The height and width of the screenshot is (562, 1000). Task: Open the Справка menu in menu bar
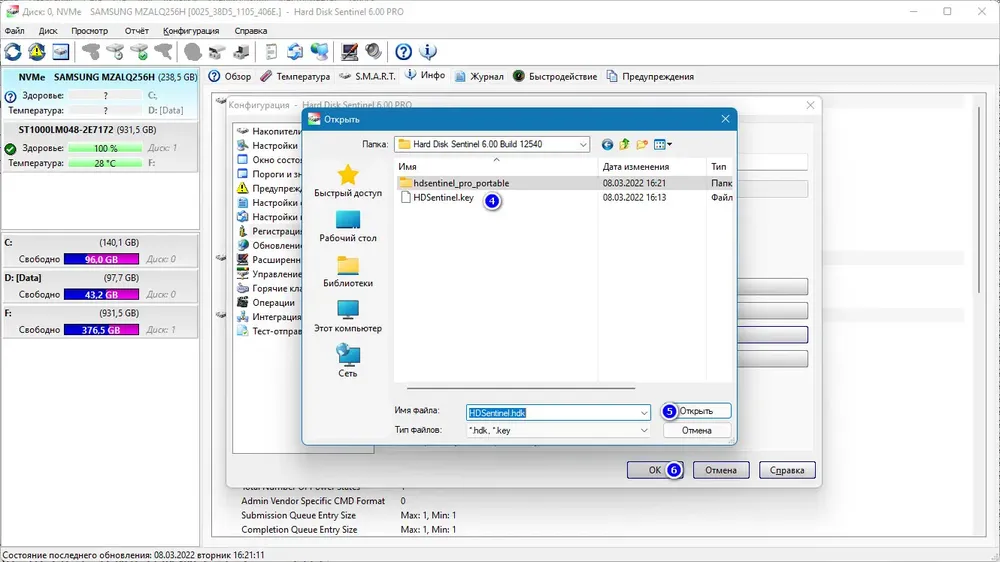pyautogui.click(x=251, y=31)
